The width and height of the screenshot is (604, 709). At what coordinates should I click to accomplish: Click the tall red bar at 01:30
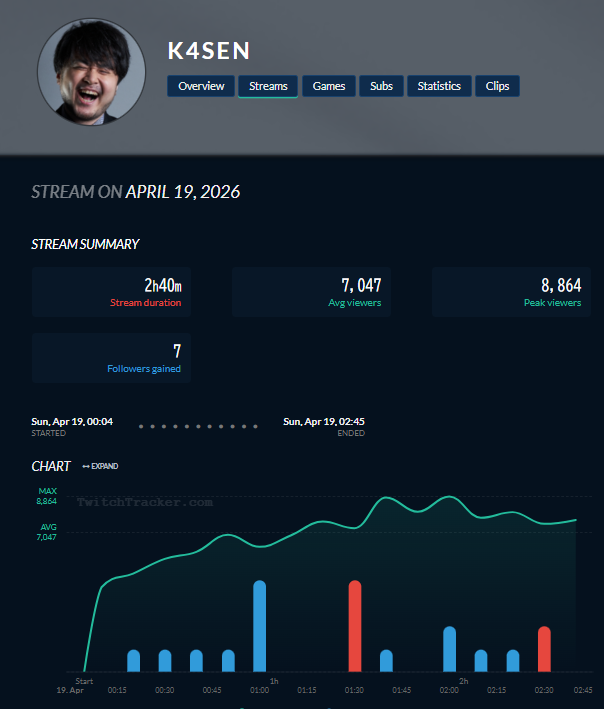(355, 626)
